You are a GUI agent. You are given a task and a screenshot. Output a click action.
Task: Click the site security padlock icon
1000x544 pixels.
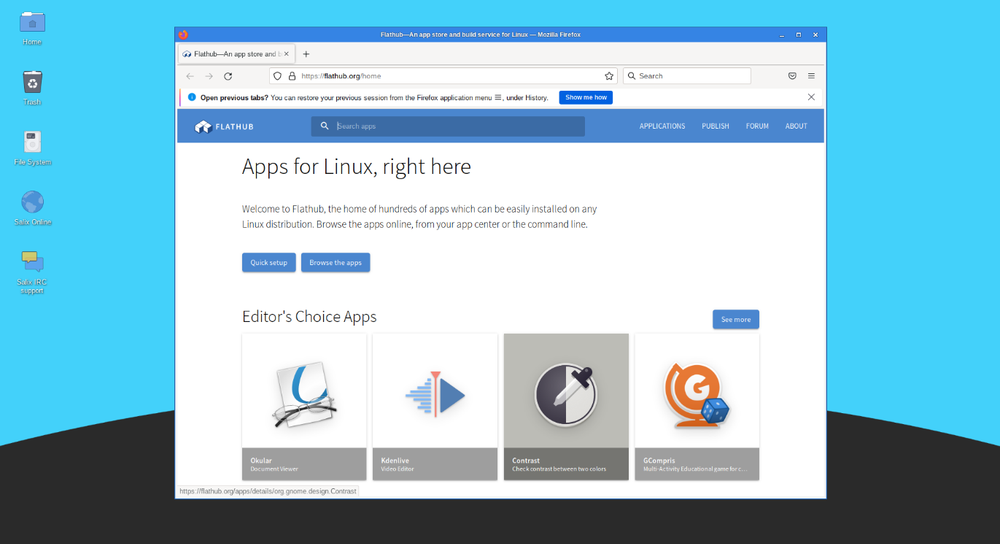coord(292,76)
